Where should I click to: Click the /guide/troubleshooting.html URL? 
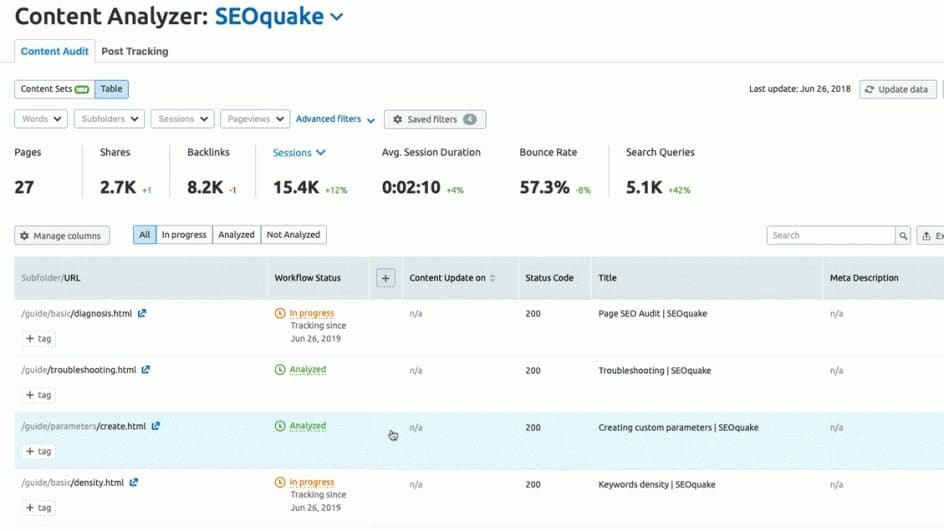pos(79,370)
